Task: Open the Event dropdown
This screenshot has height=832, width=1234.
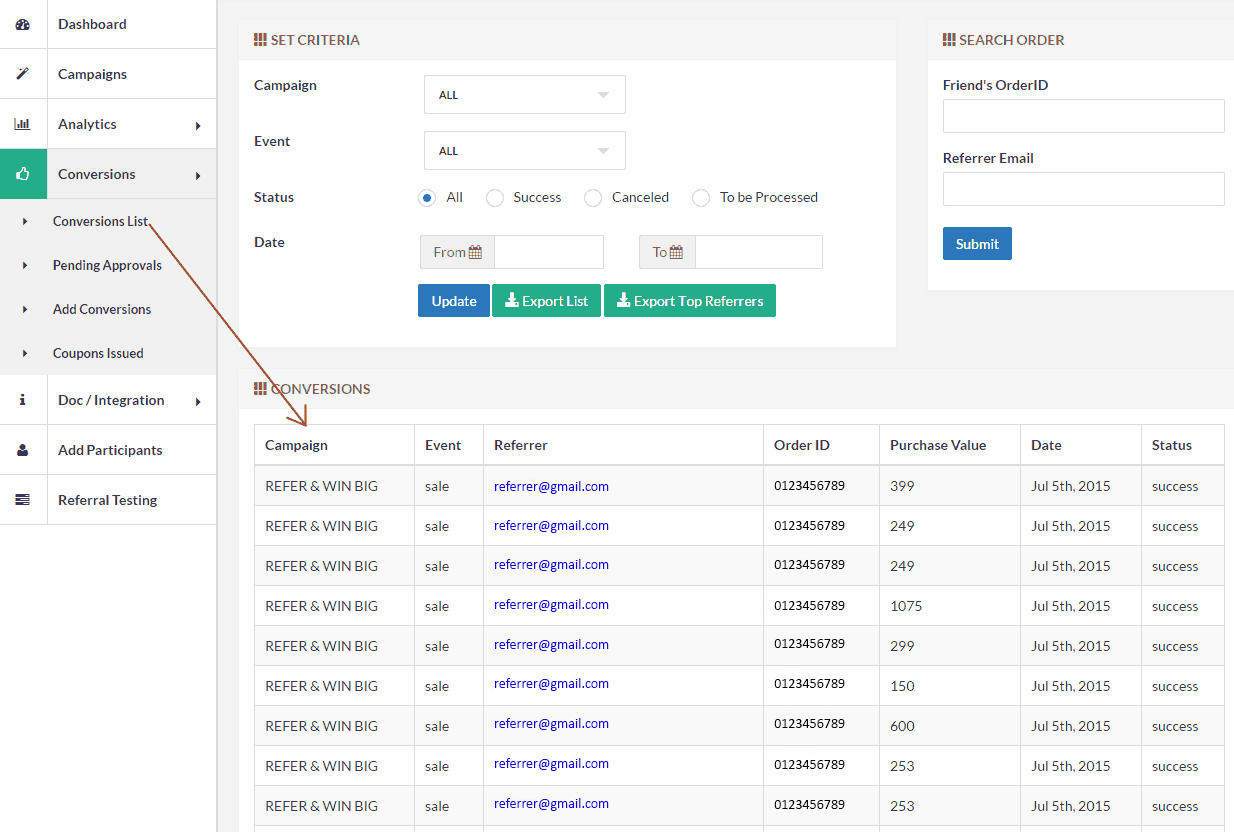Action: (x=524, y=151)
